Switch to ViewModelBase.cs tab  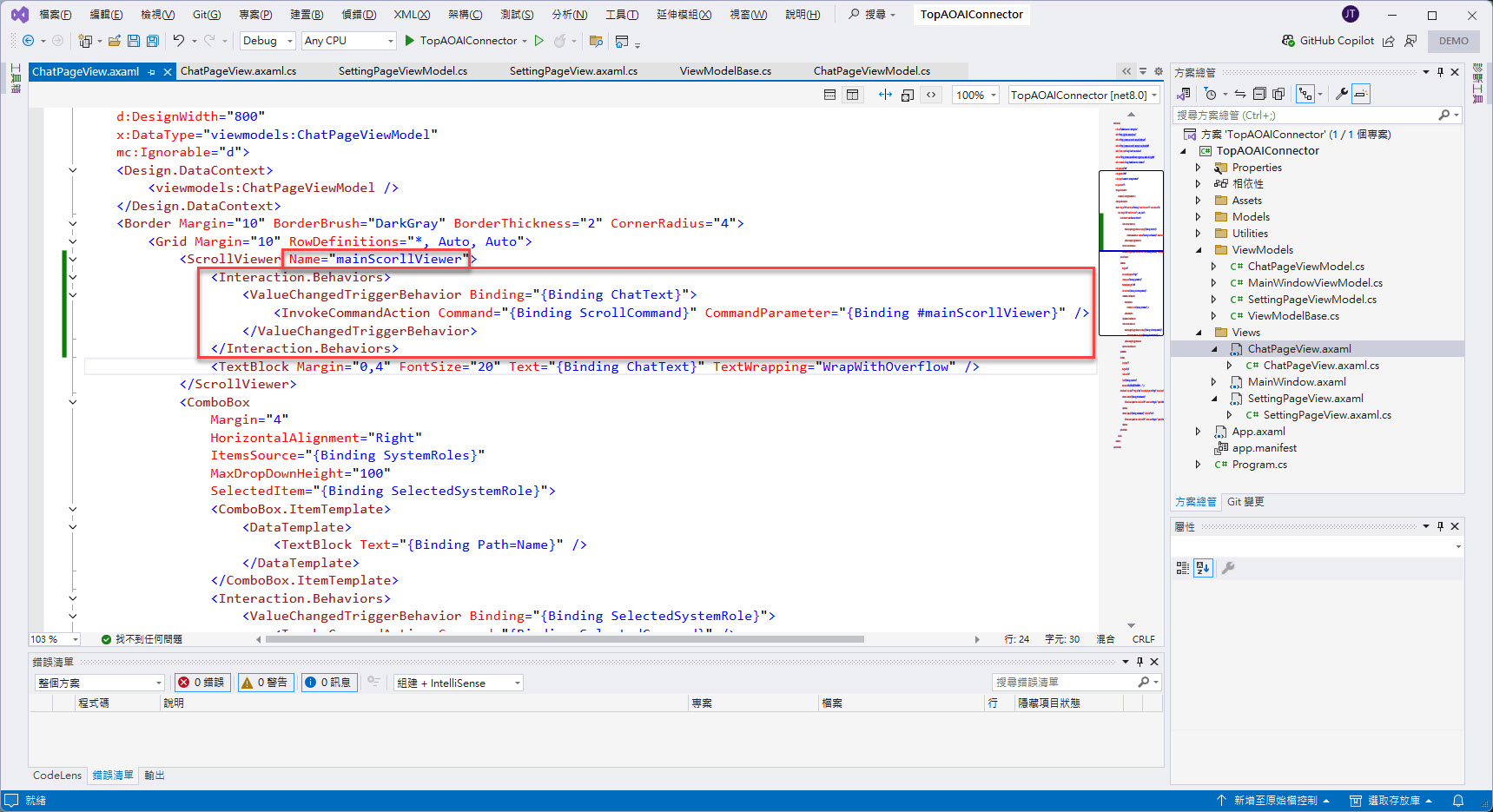point(725,71)
